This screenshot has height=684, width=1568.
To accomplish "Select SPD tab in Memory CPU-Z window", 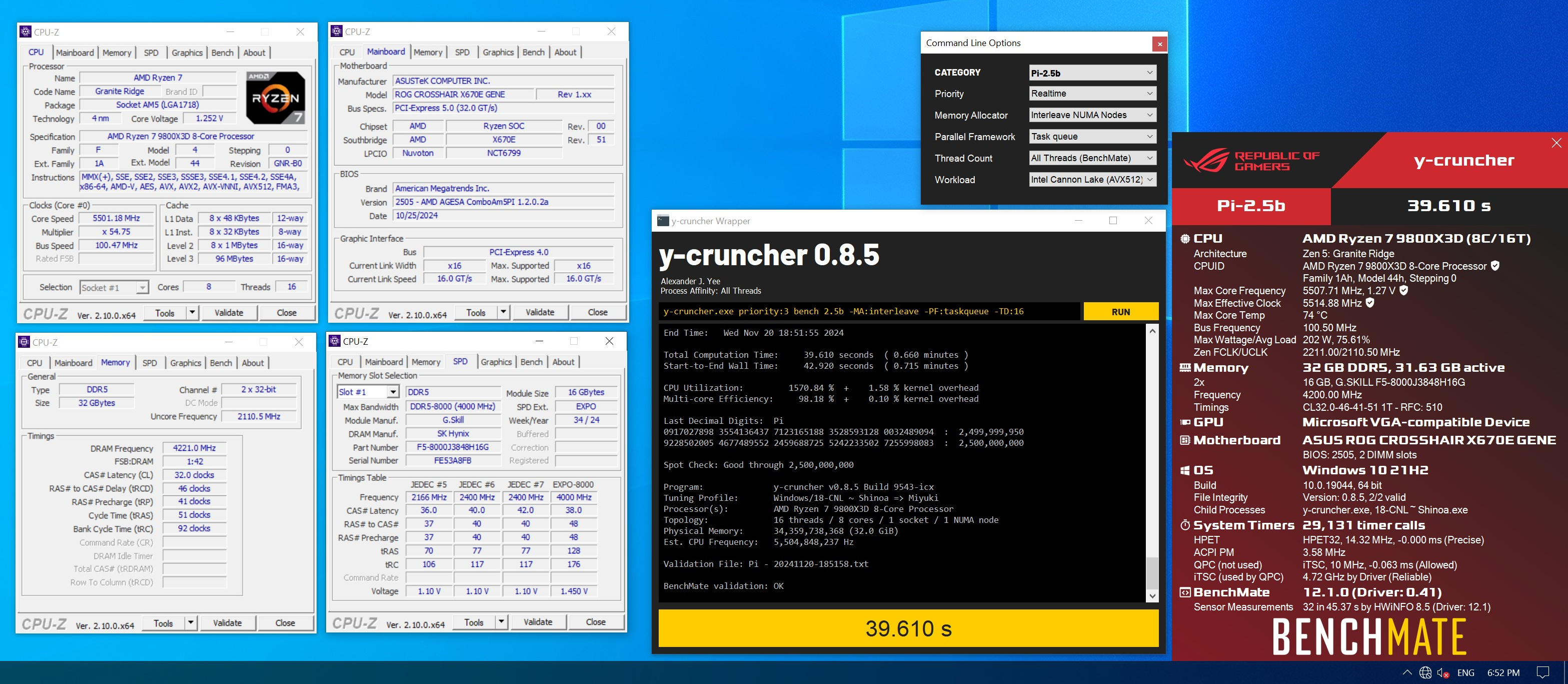I will pyautogui.click(x=150, y=362).
